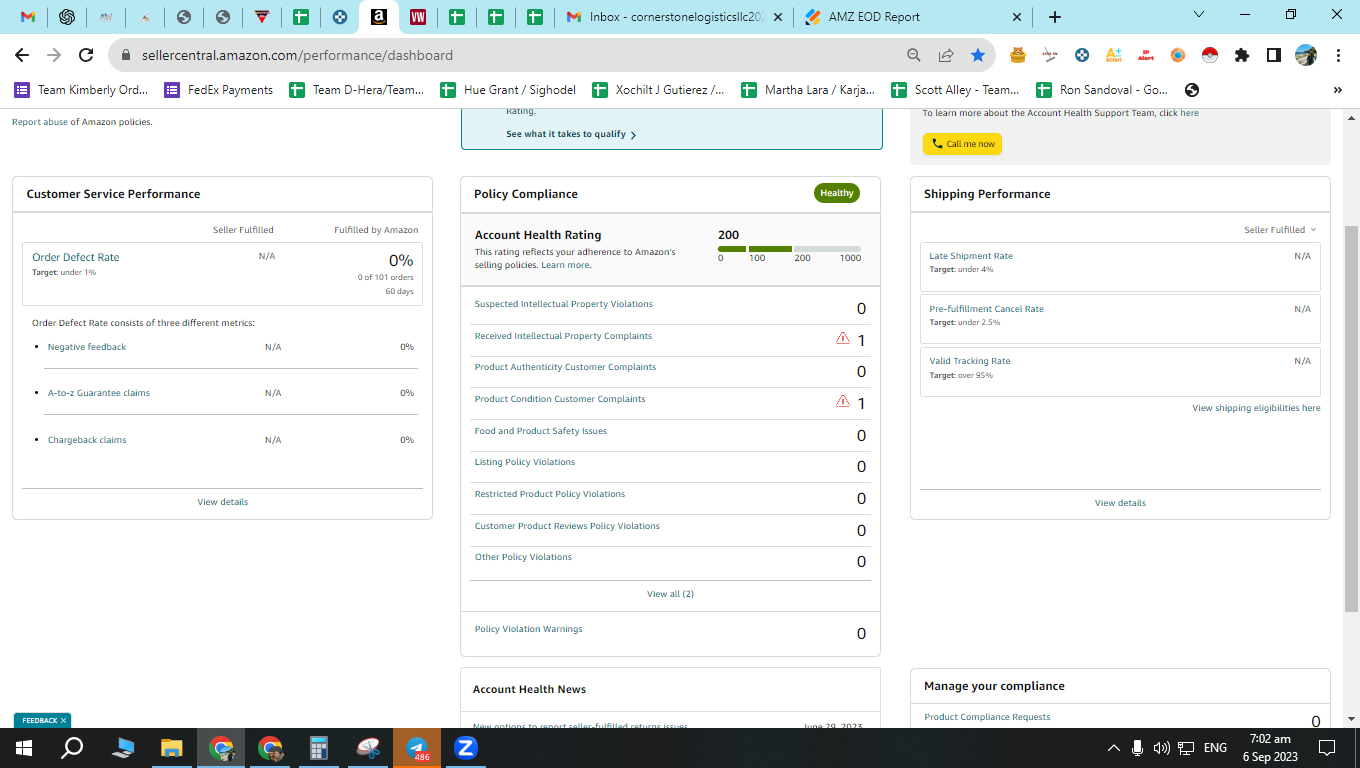Open the ChatGPT pinned tab

pyautogui.click(x=67, y=17)
